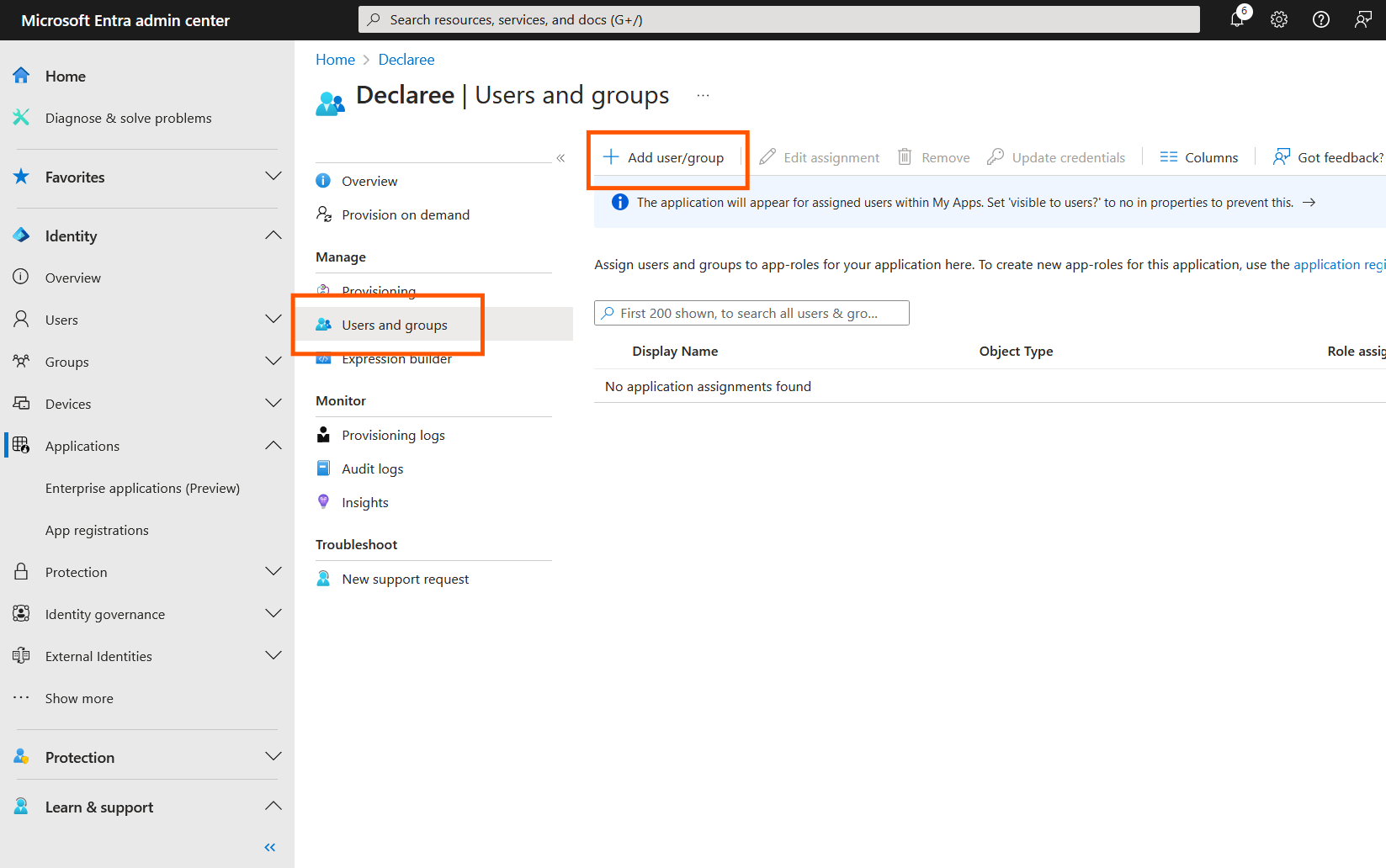Open App registrations in sidebar
The height and width of the screenshot is (868, 1386).
[x=97, y=531]
